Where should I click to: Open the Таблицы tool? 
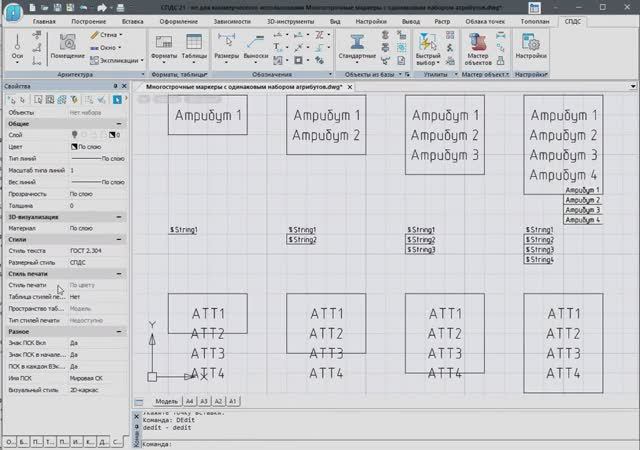(x=194, y=48)
